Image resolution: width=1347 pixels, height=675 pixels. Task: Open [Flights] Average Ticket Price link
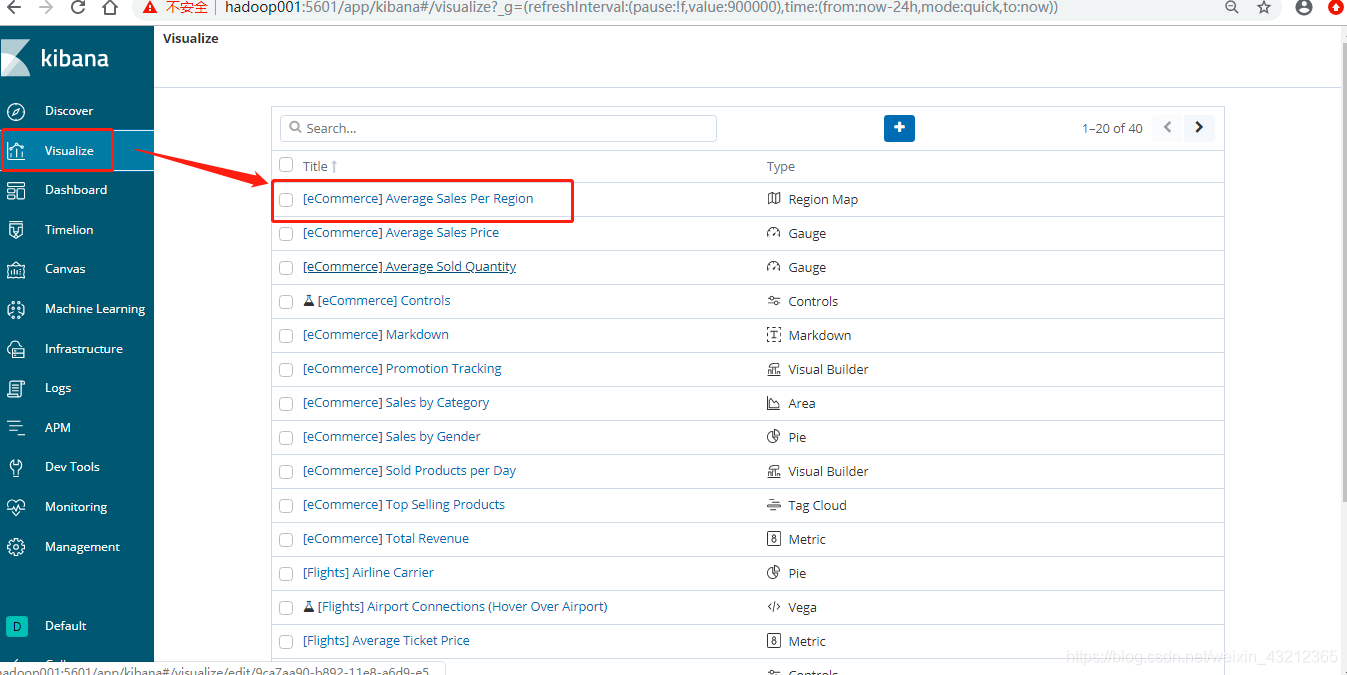(x=386, y=641)
